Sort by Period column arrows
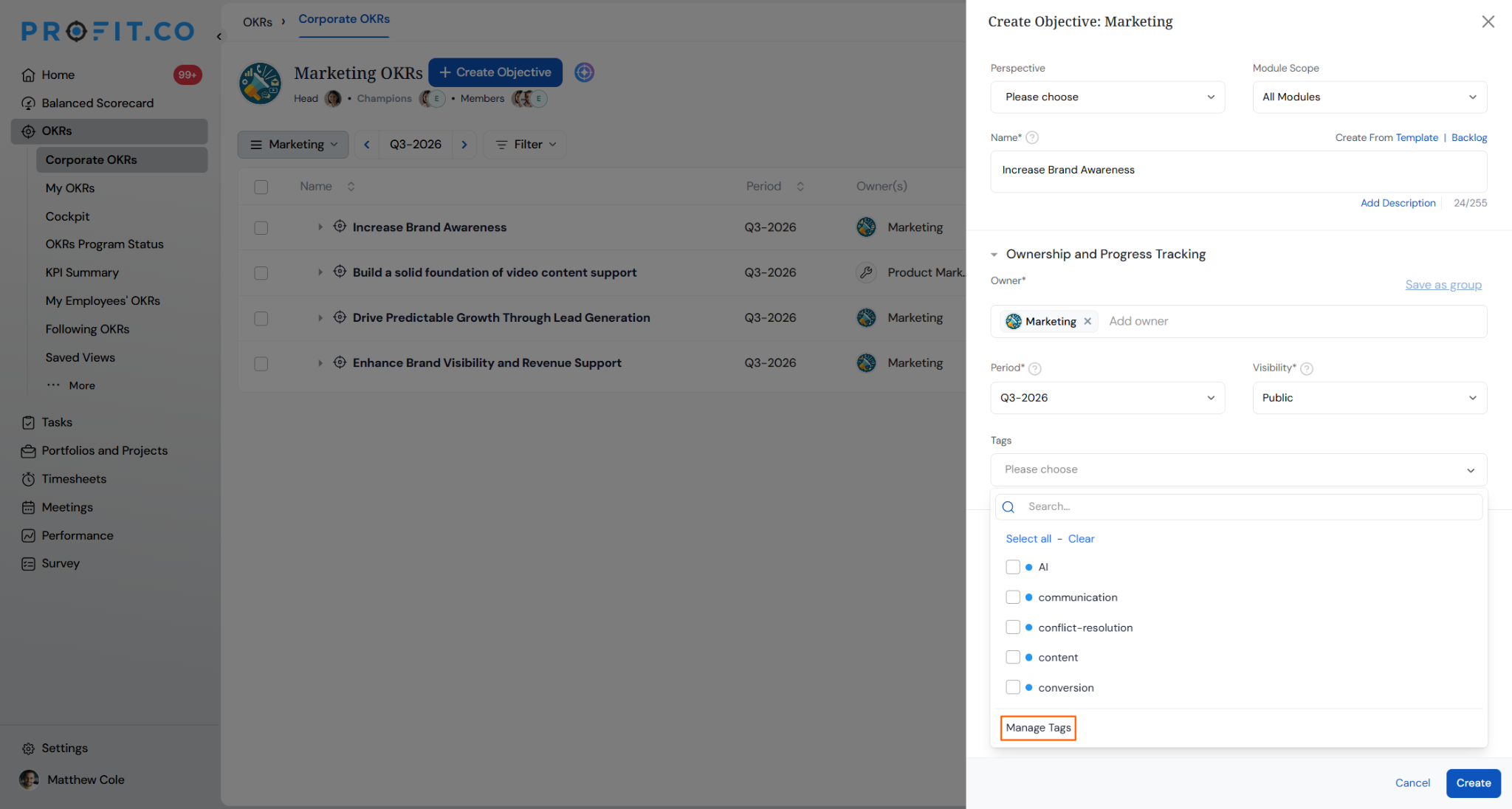Screen dimensions: 1512x809 click(800, 187)
